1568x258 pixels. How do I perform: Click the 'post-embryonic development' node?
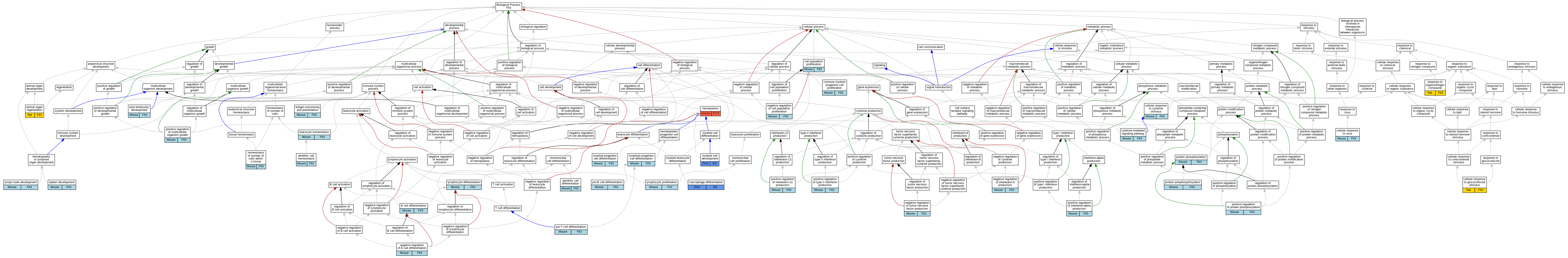tap(139, 111)
